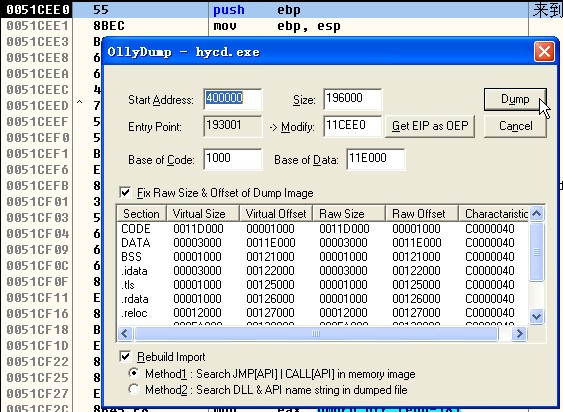Click Get EIP as OEP button
Screen dimensions: 563x412
(430, 126)
